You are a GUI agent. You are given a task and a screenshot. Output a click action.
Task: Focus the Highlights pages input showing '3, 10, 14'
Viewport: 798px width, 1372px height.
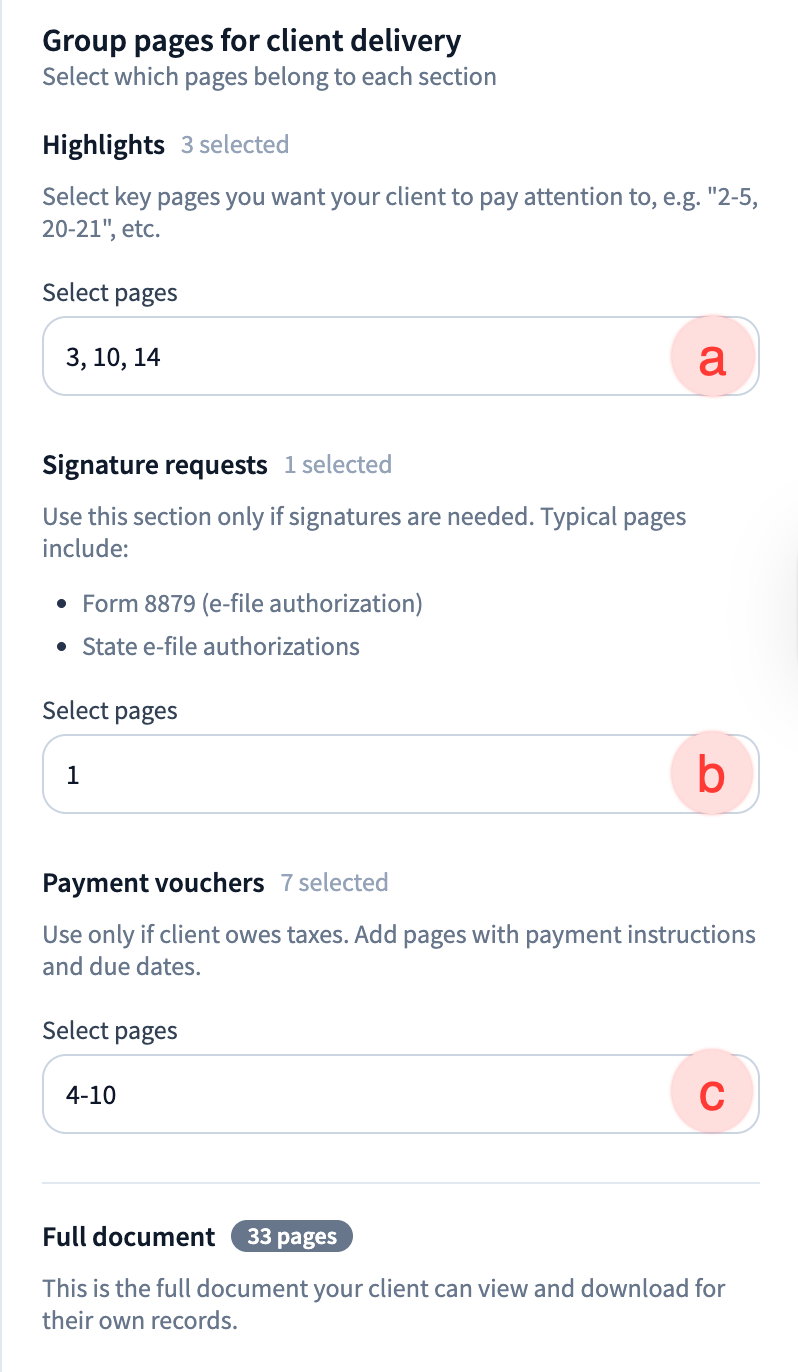(350, 357)
